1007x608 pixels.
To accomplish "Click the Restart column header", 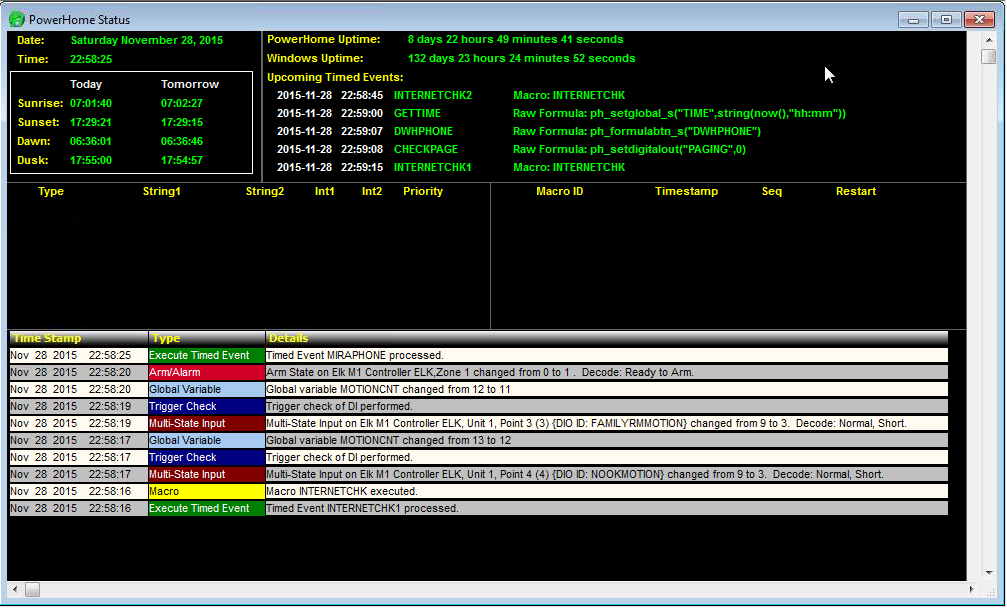I will click(855, 191).
